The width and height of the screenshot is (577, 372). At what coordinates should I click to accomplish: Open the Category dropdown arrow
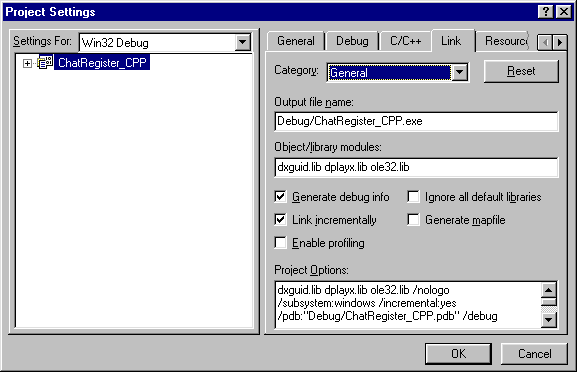tap(459, 72)
